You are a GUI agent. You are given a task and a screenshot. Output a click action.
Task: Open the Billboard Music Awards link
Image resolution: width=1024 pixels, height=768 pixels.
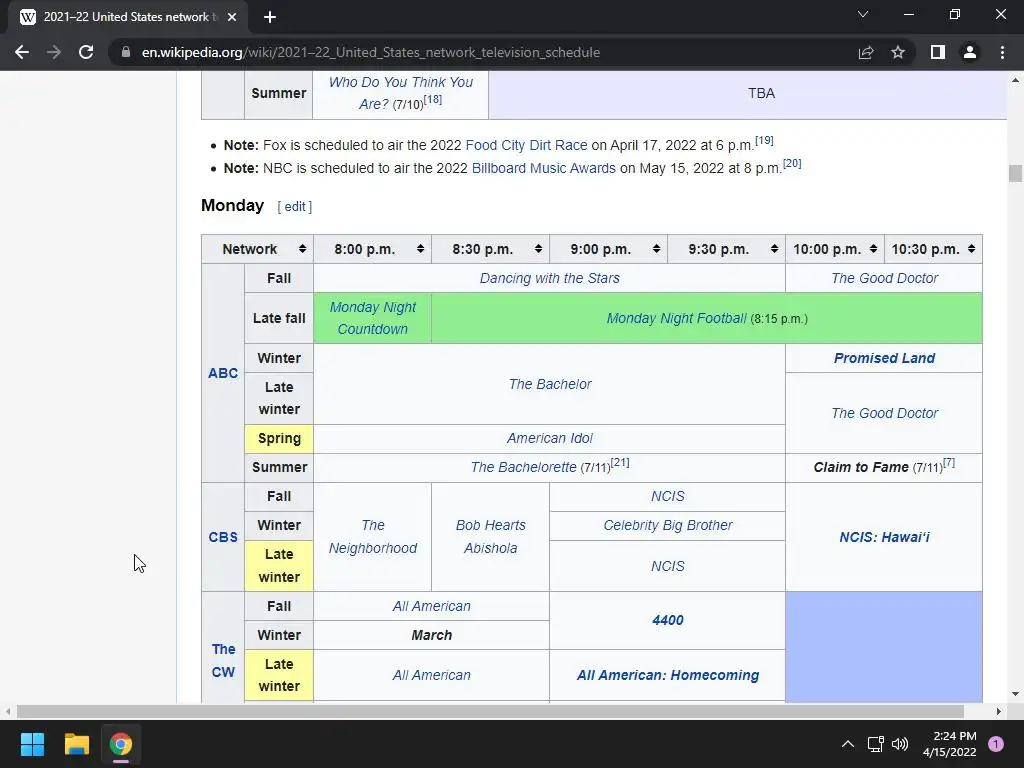pyautogui.click(x=543, y=168)
